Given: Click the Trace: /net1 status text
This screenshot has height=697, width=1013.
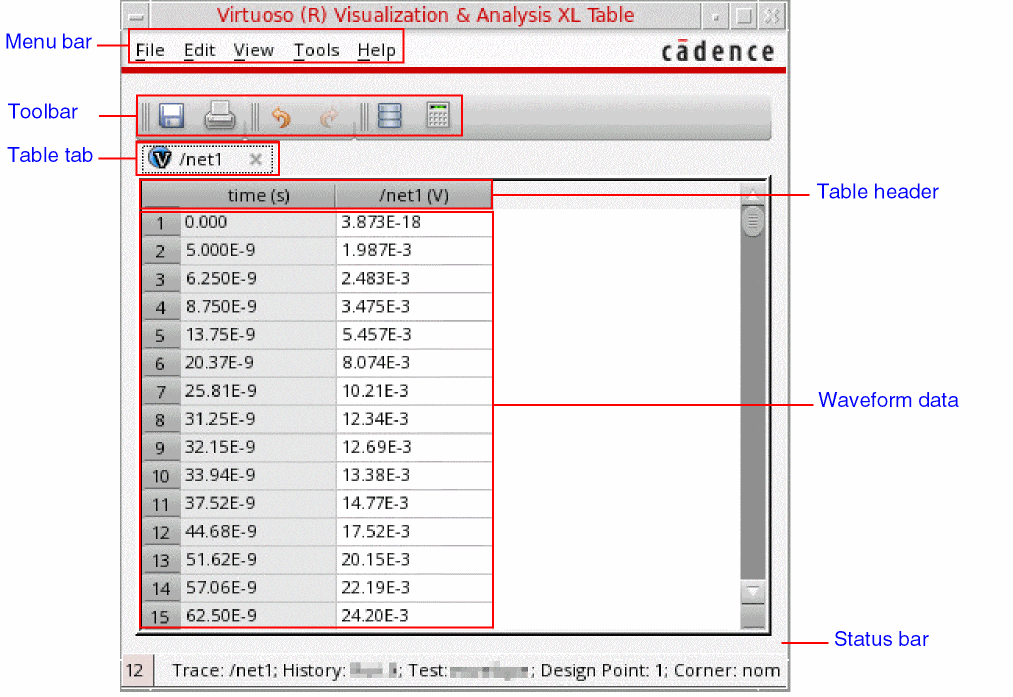Looking at the screenshot, I should point(223,671).
